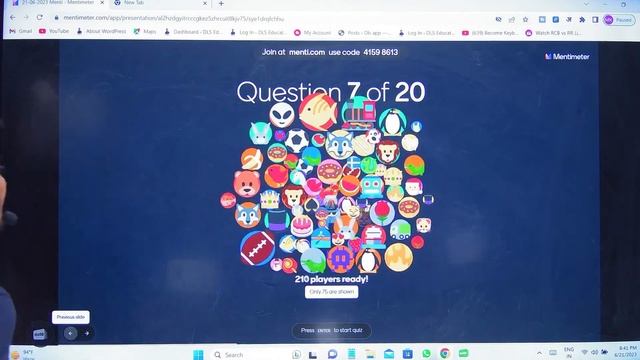
Task: Open the About WordPress bookmark
Action: pyautogui.click(x=102, y=31)
